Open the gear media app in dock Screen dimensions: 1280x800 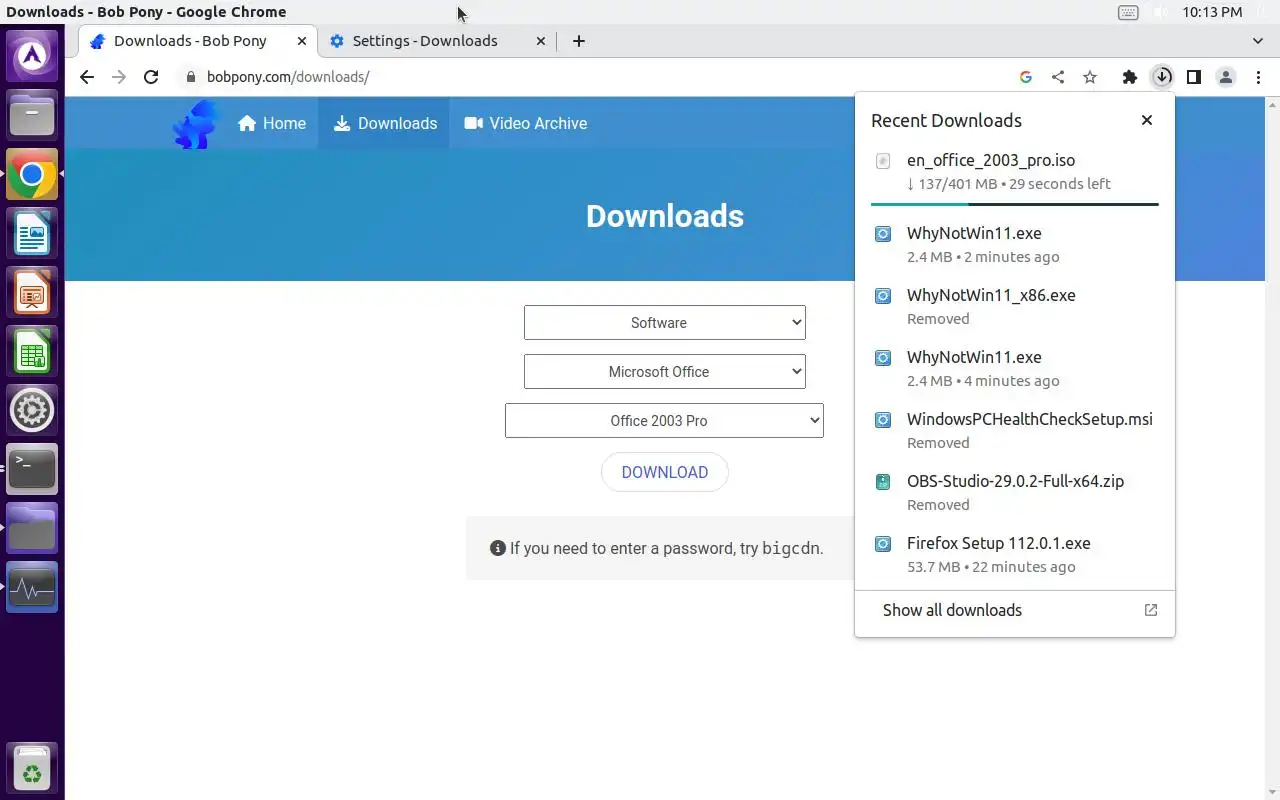[32, 410]
